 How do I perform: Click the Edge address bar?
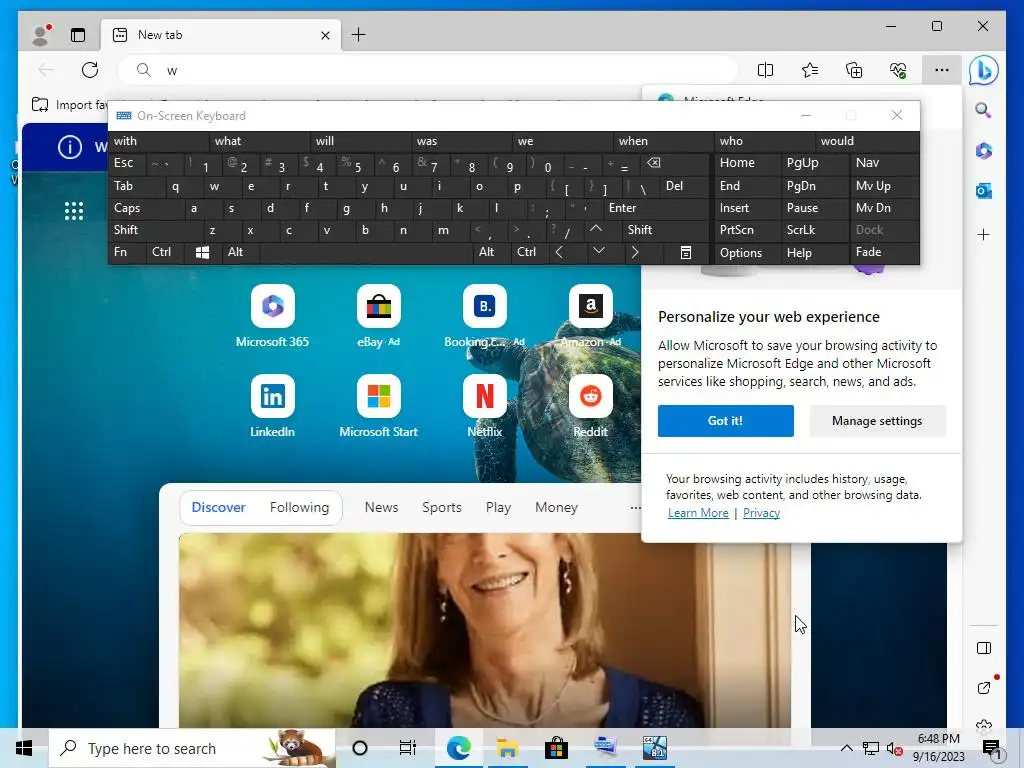(428, 70)
